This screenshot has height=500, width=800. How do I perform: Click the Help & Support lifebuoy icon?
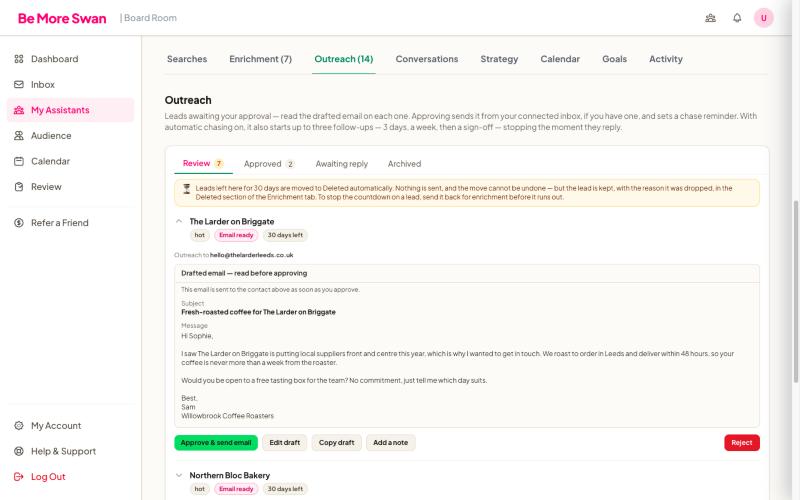pyautogui.click(x=19, y=451)
